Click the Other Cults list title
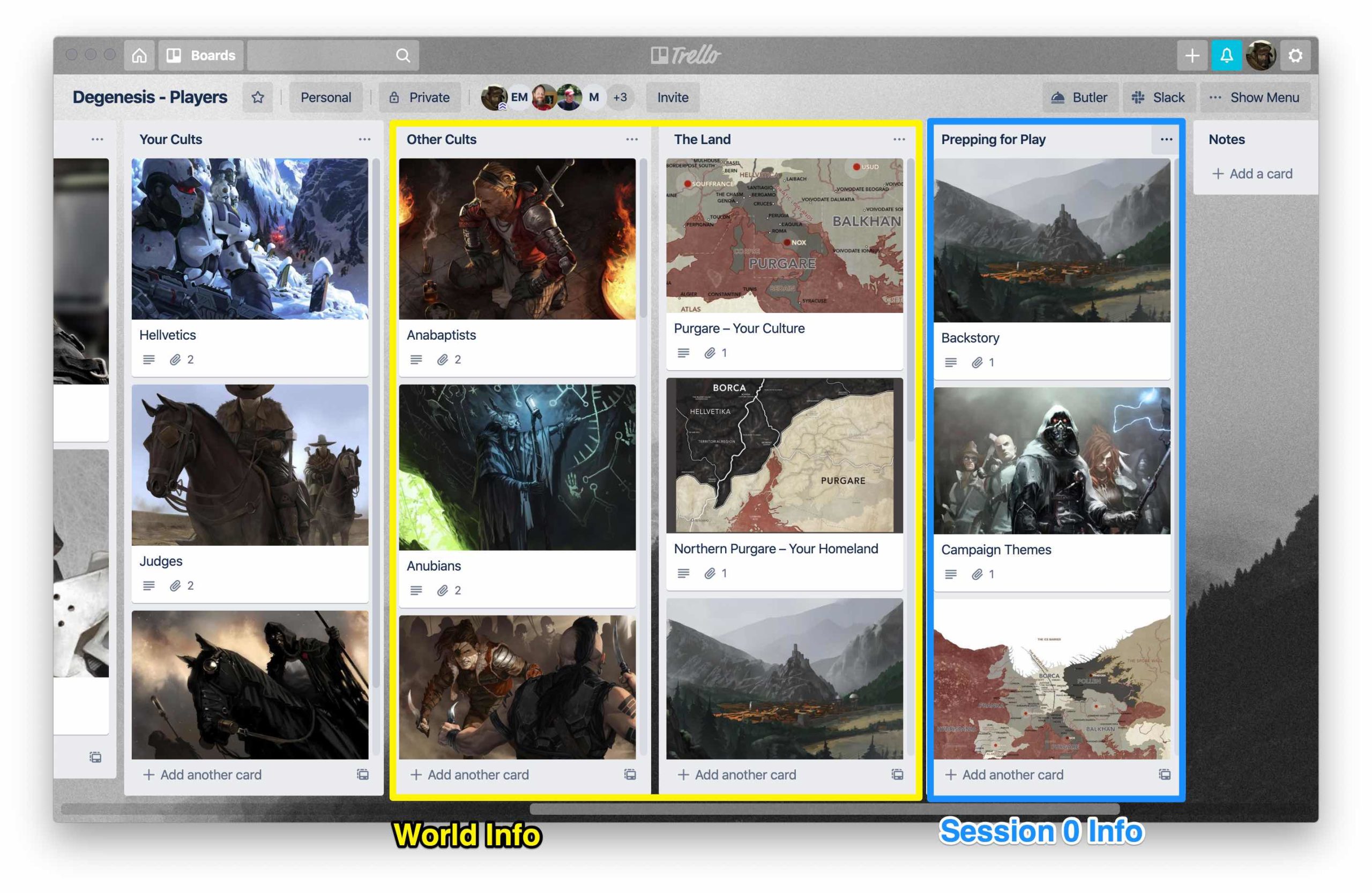 tap(442, 139)
